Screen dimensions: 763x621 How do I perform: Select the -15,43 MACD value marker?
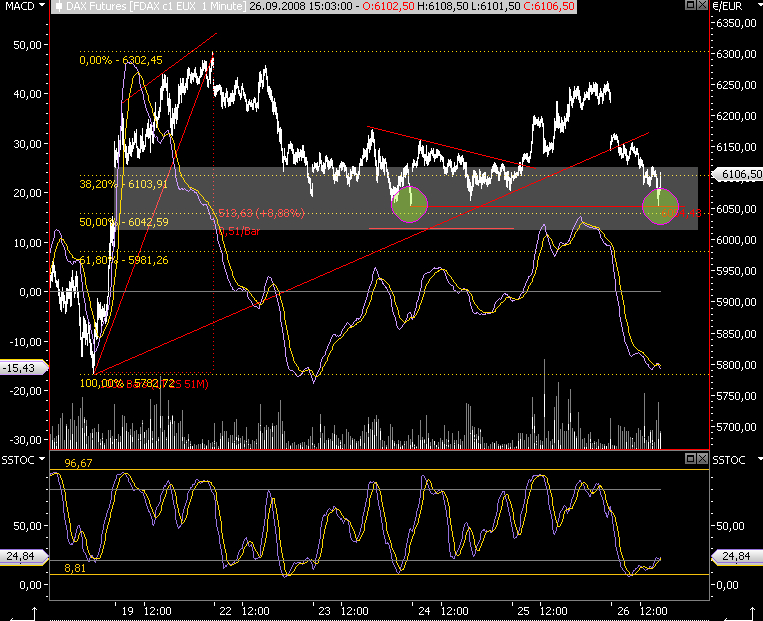click(23, 368)
